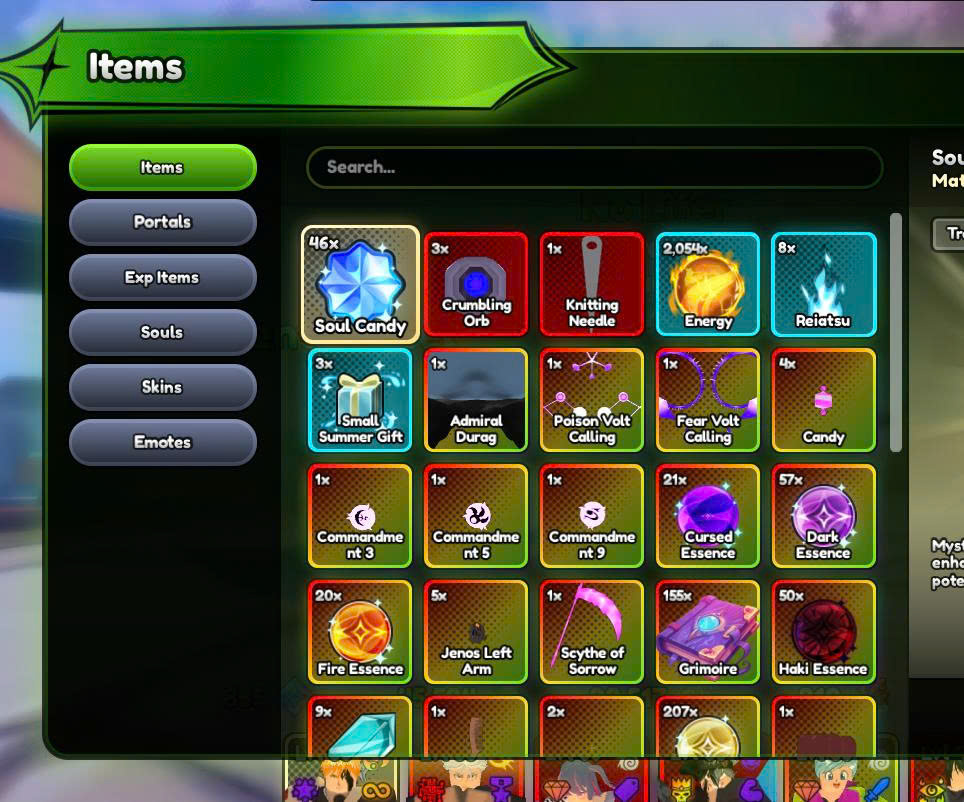The height and width of the screenshot is (802, 964).
Task: Open the Exp Items tab
Action: [x=163, y=277]
